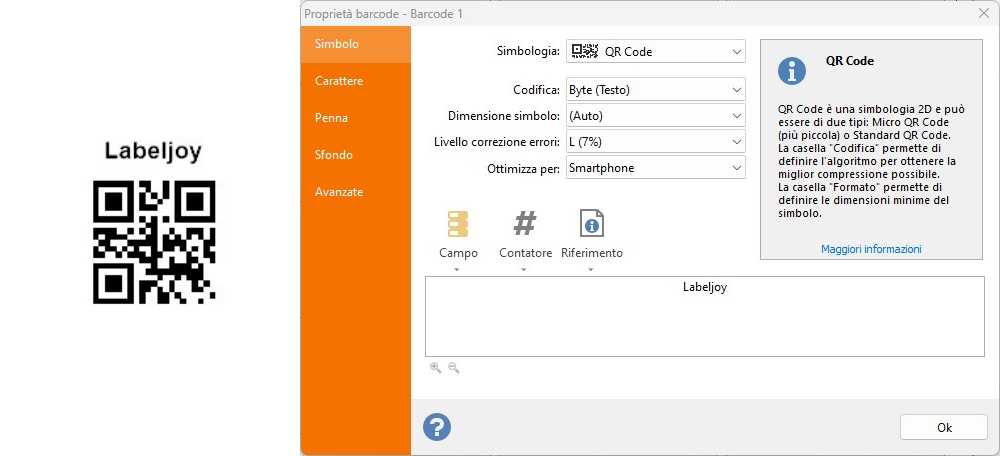1000x456 pixels.
Task: Click the Livello correzione errori: label
Action: click(x=497, y=142)
